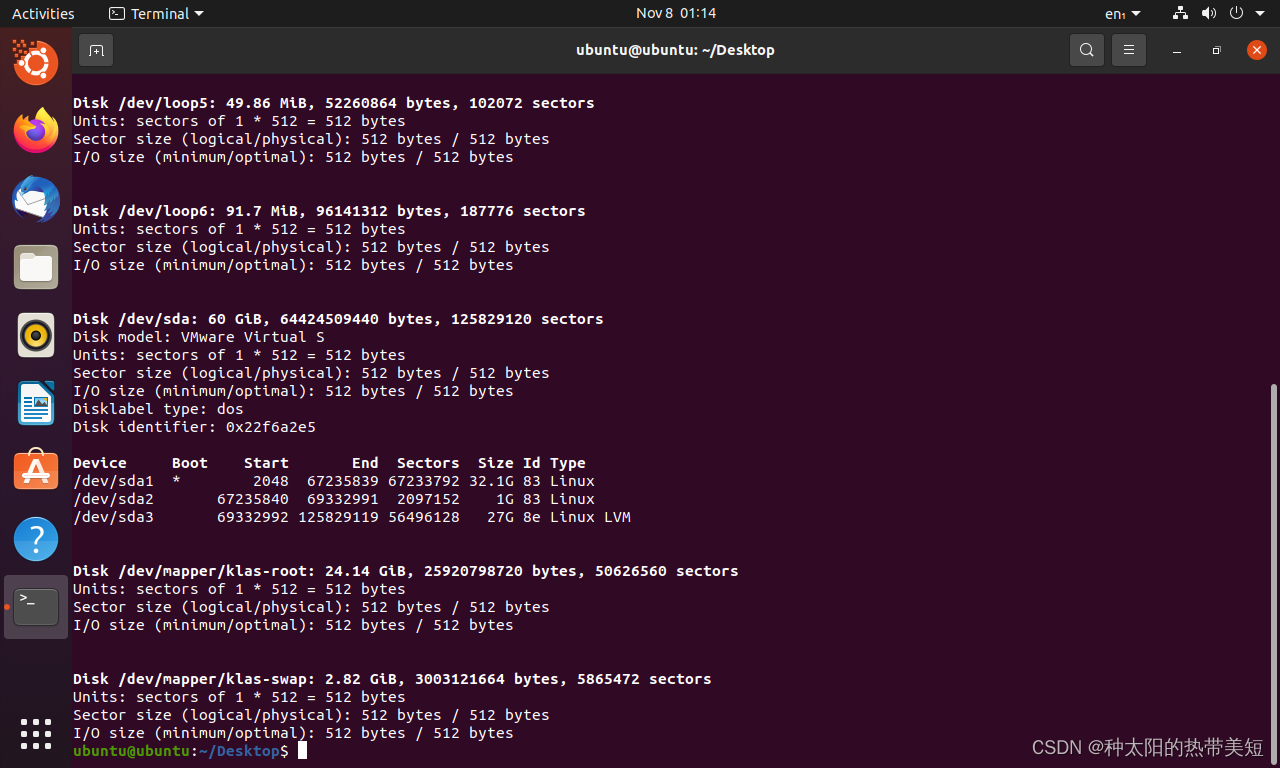This screenshot has height=768, width=1280.
Task: Open Ubuntu Software from the dock
Action: (x=36, y=470)
